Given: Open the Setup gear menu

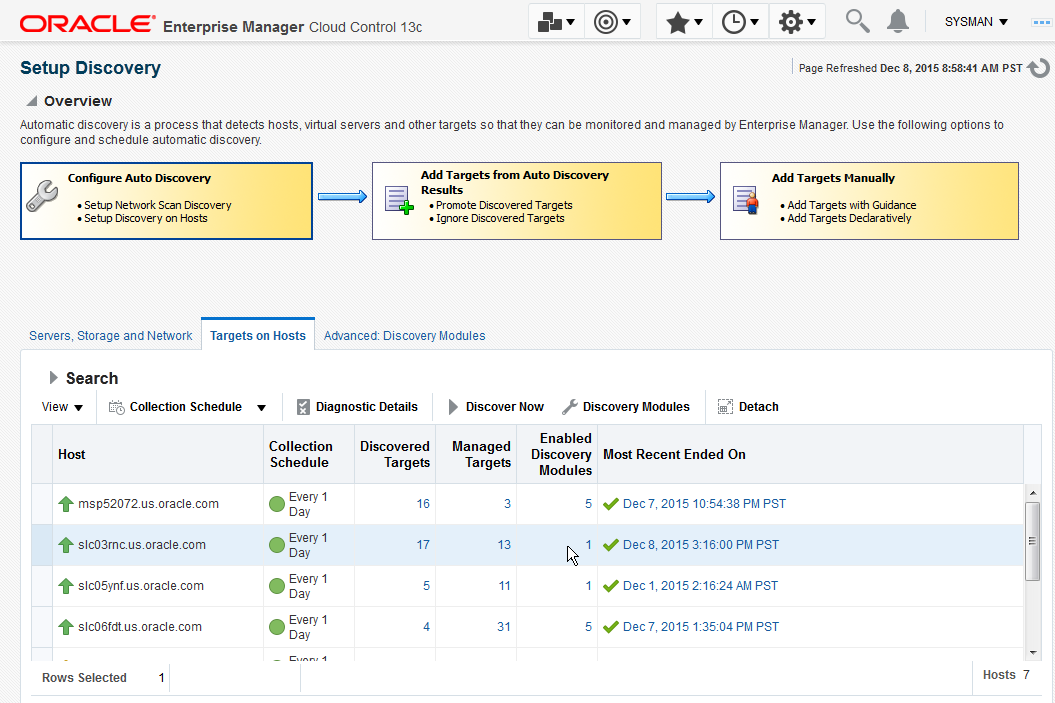Looking at the screenshot, I should click(x=797, y=21).
